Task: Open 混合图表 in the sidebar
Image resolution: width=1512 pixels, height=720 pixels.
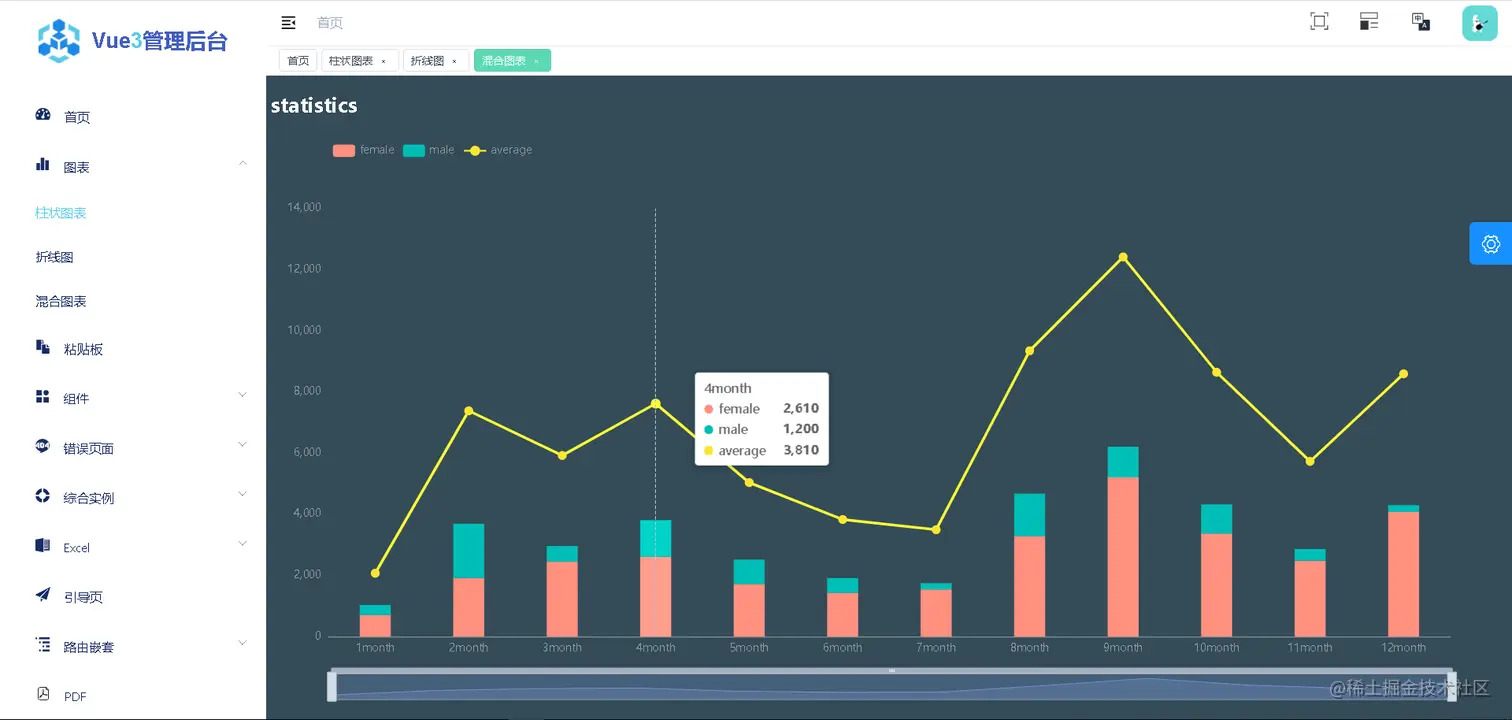Action: click(x=61, y=301)
